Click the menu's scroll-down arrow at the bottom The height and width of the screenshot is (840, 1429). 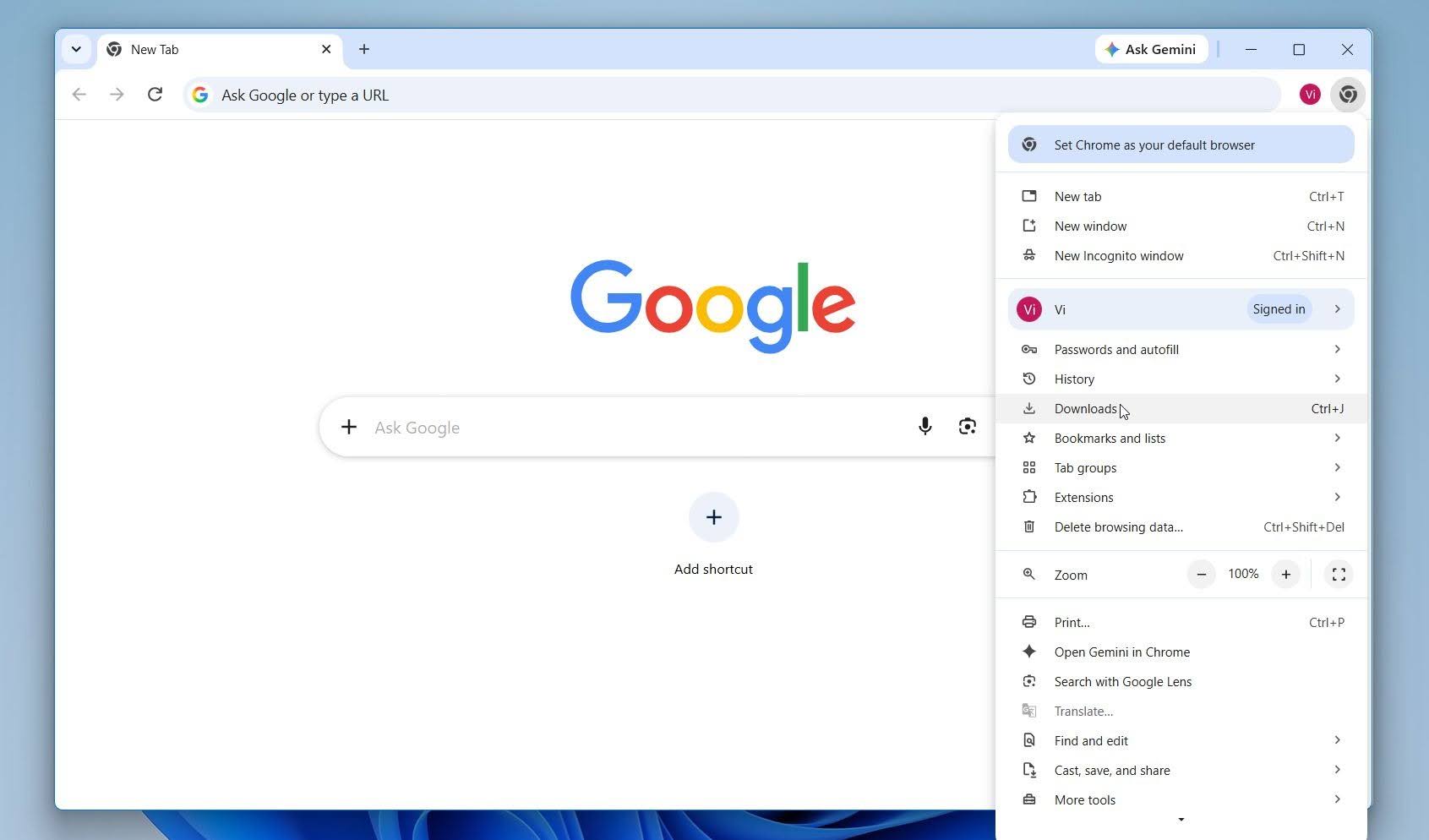(1181, 820)
